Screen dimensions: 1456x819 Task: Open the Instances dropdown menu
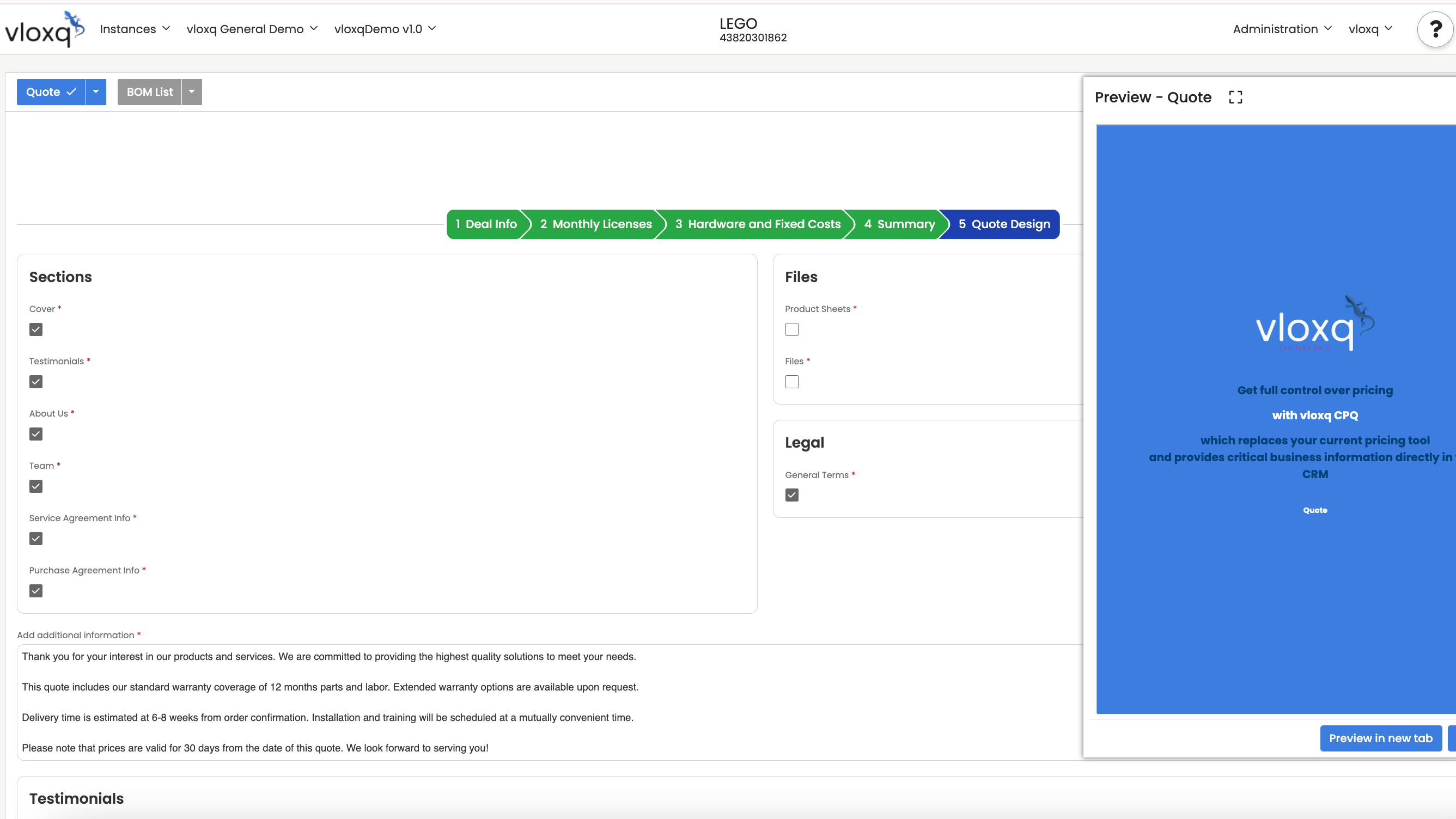click(x=135, y=29)
